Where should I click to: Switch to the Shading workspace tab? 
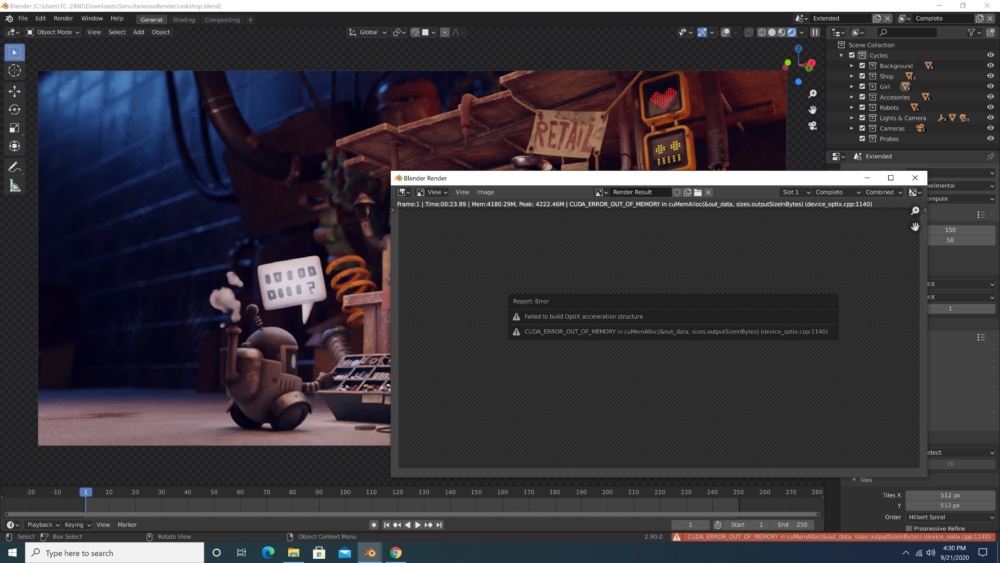click(184, 20)
